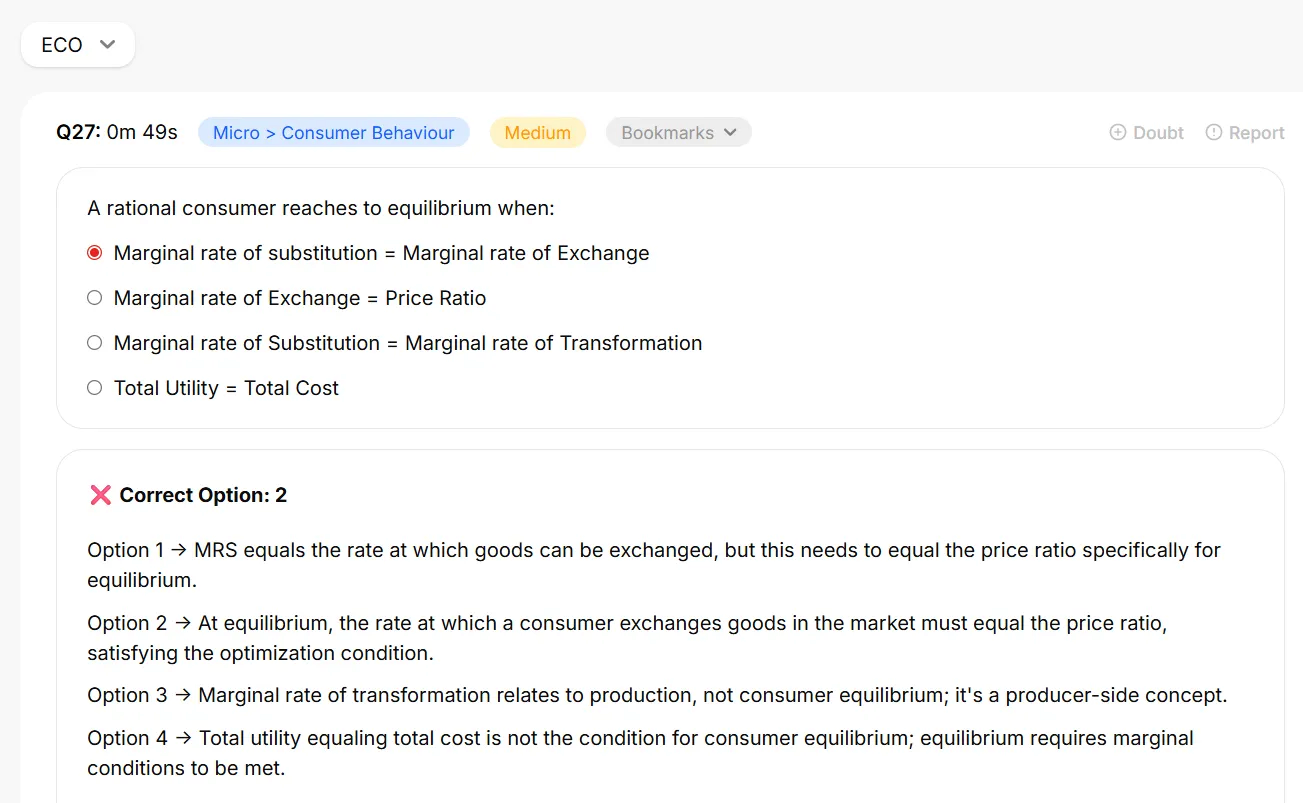Click the question text about rational consumer

[321, 208]
